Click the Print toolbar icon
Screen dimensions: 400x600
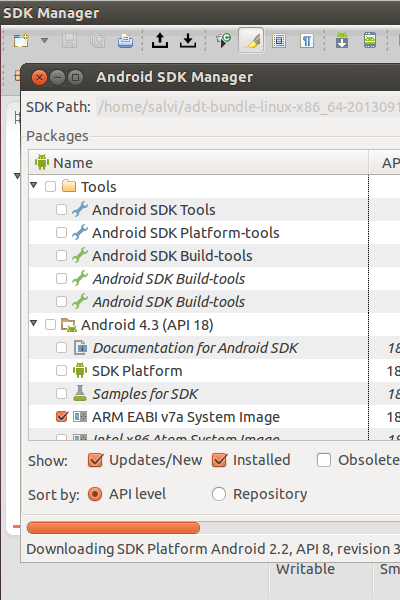tap(125, 41)
